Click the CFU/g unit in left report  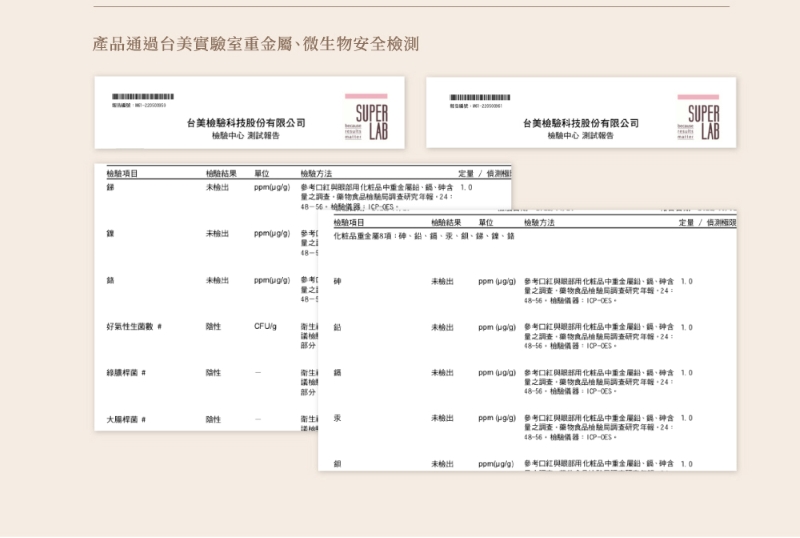click(x=265, y=326)
